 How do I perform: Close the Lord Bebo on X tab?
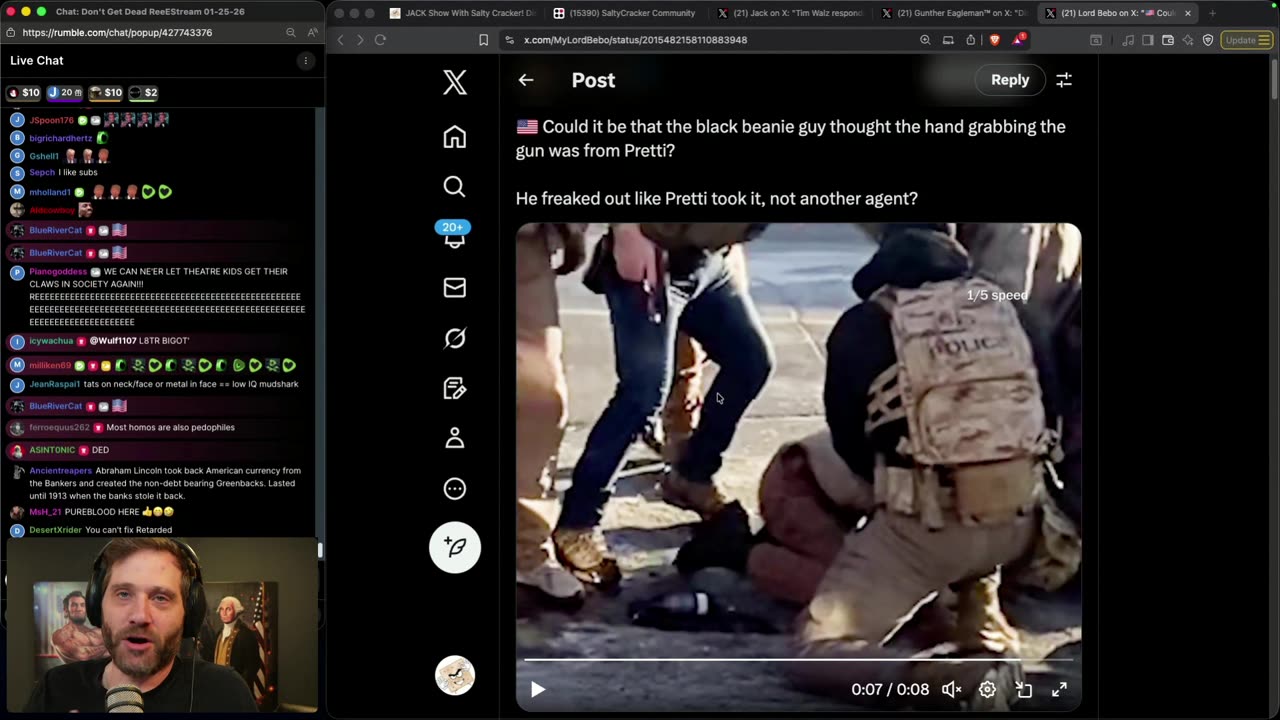[1188, 13]
